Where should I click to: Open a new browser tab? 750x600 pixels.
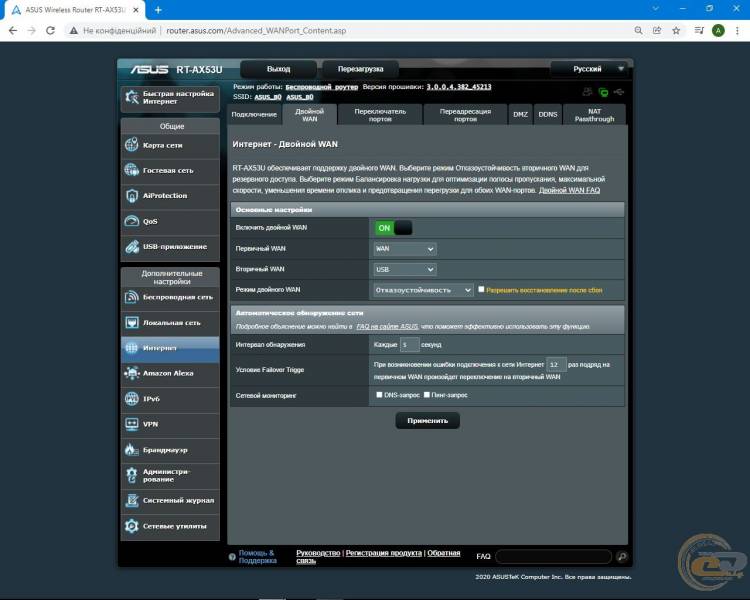158,10
